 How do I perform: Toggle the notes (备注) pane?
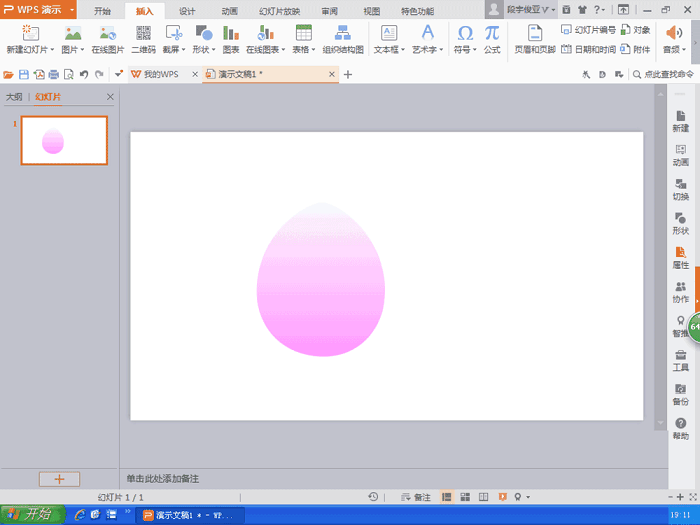click(x=415, y=497)
